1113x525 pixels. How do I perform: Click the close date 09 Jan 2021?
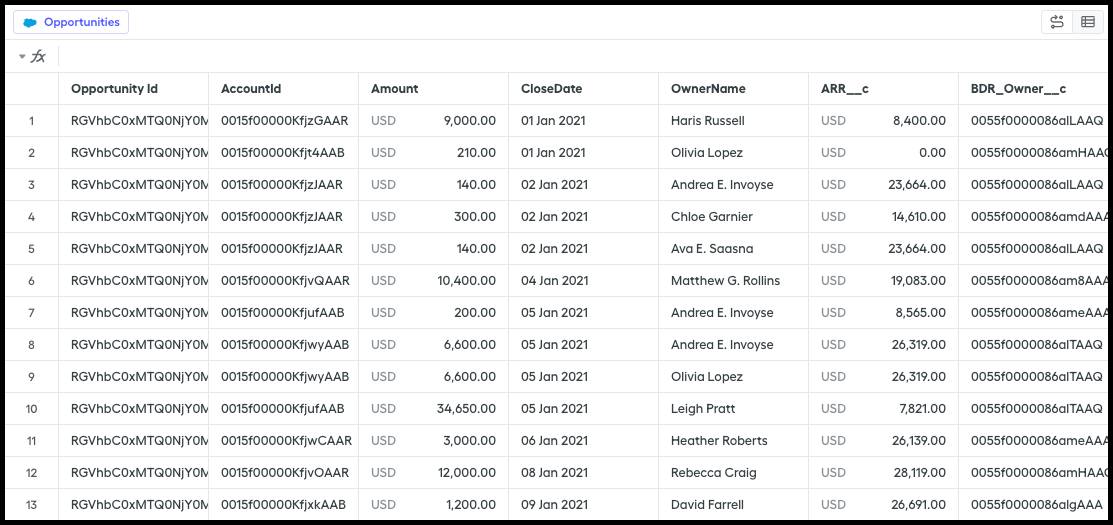tap(583, 505)
